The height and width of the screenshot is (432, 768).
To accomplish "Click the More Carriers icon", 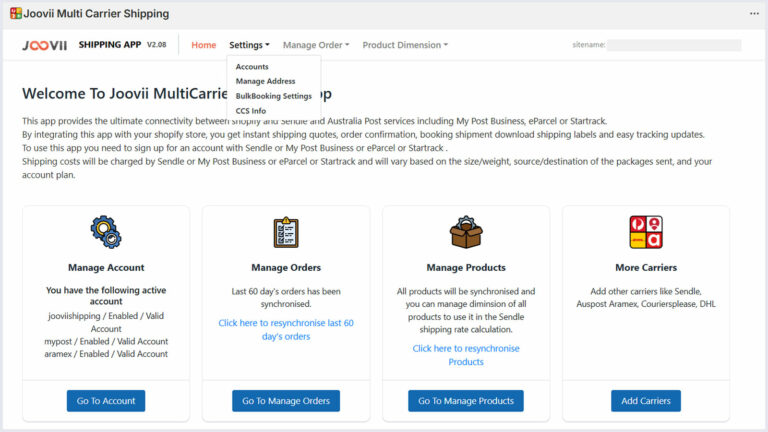I will tap(646, 232).
